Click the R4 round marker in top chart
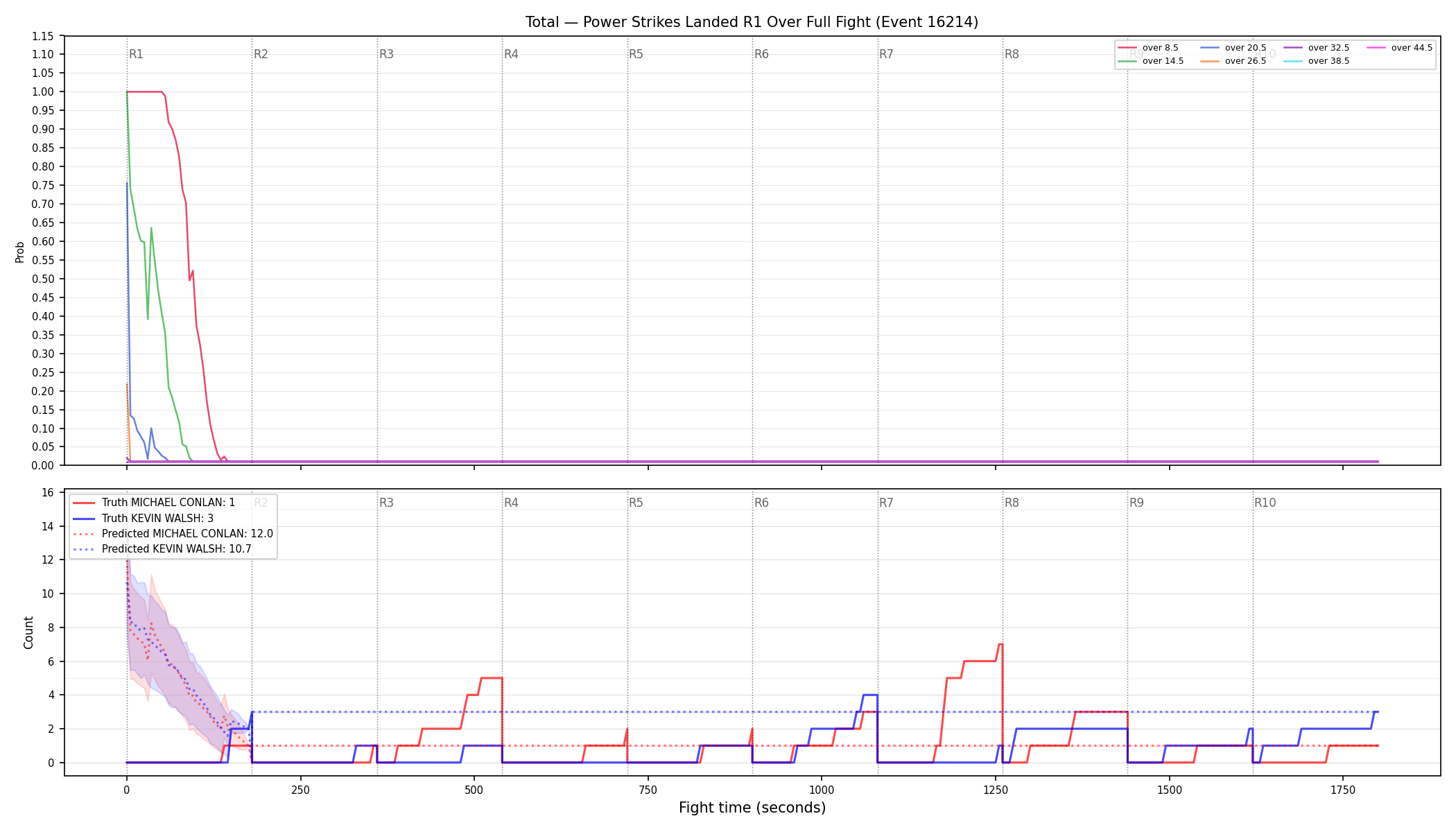The image size is (1456, 832). (511, 54)
